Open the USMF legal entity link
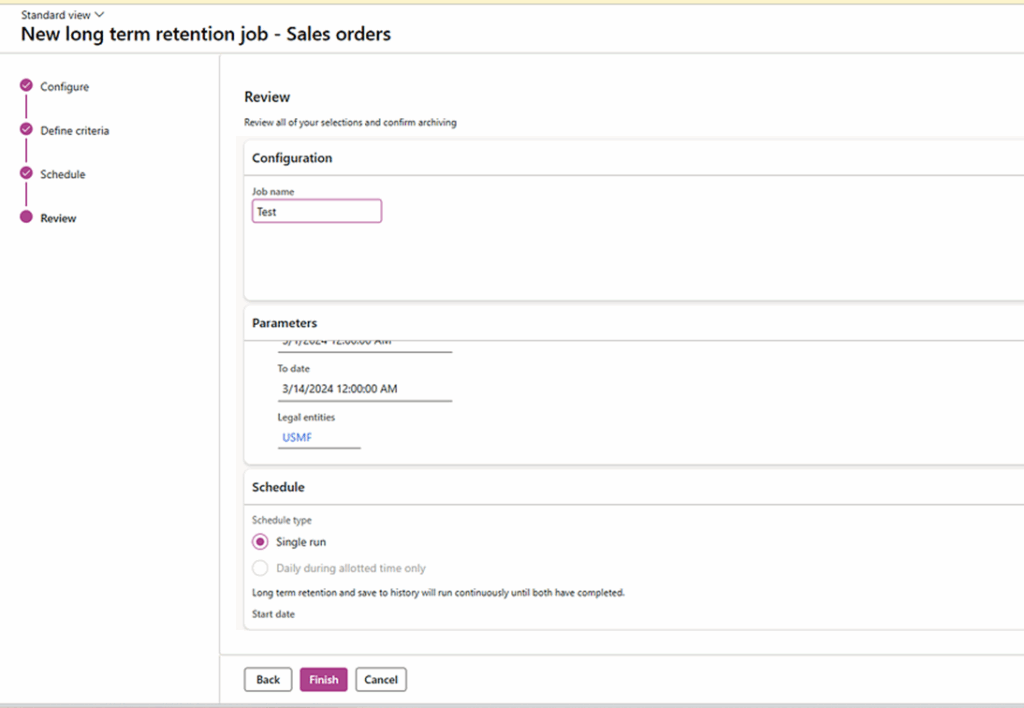The height and width of the screenshot is (708, 1024). click(297, 437)
